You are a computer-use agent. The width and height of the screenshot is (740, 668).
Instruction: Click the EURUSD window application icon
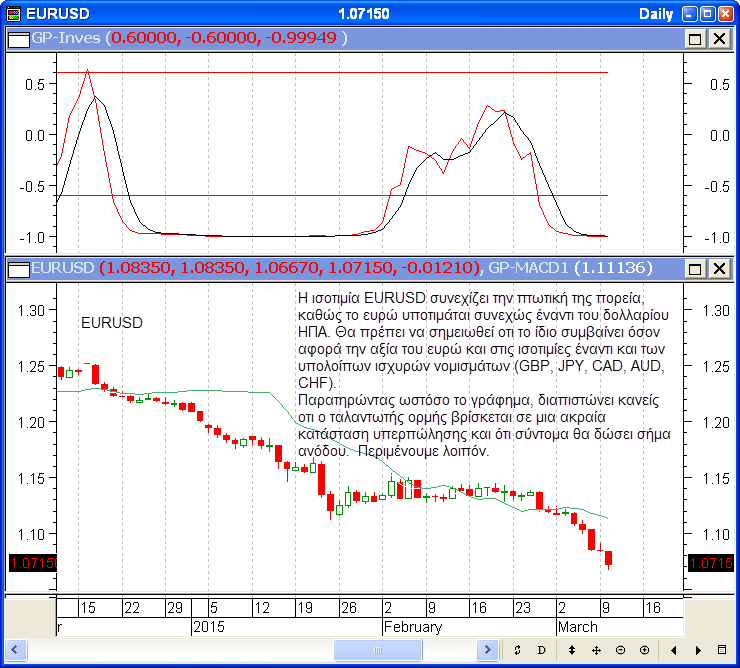pos(14,14)
